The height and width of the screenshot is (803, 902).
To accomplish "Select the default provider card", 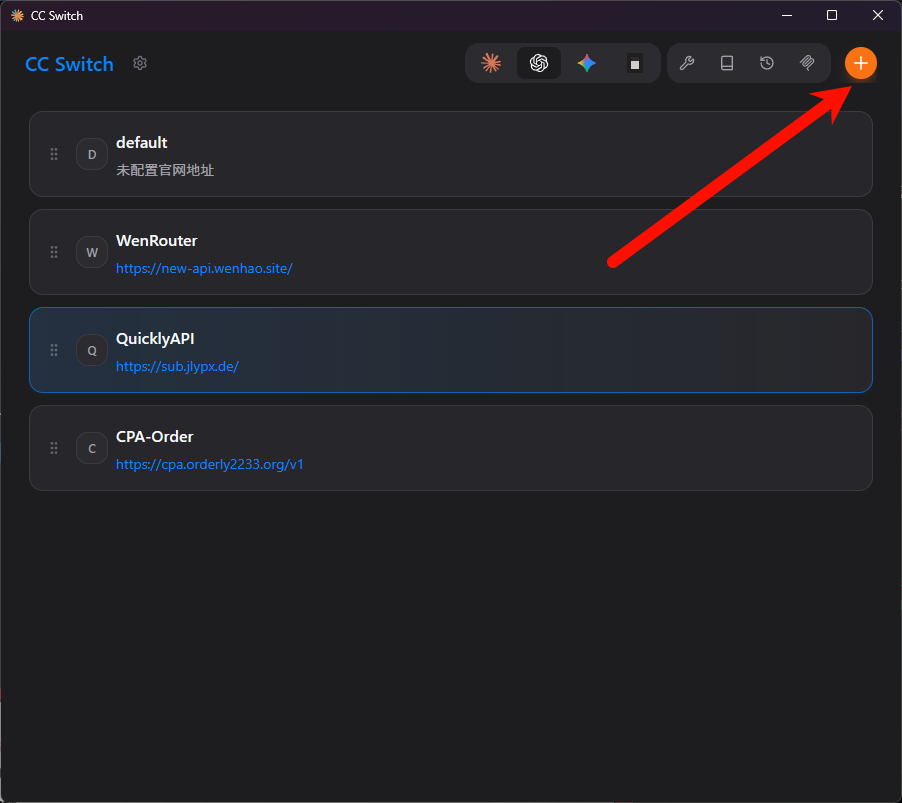I will coord(500,154).
